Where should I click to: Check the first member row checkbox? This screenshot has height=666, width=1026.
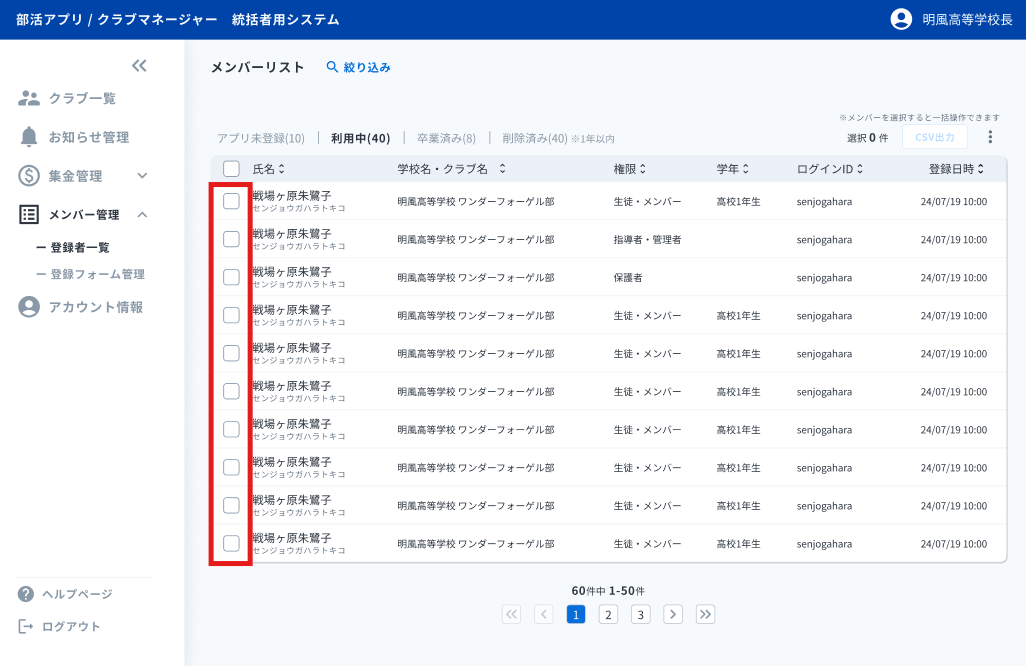coord(231,201)
